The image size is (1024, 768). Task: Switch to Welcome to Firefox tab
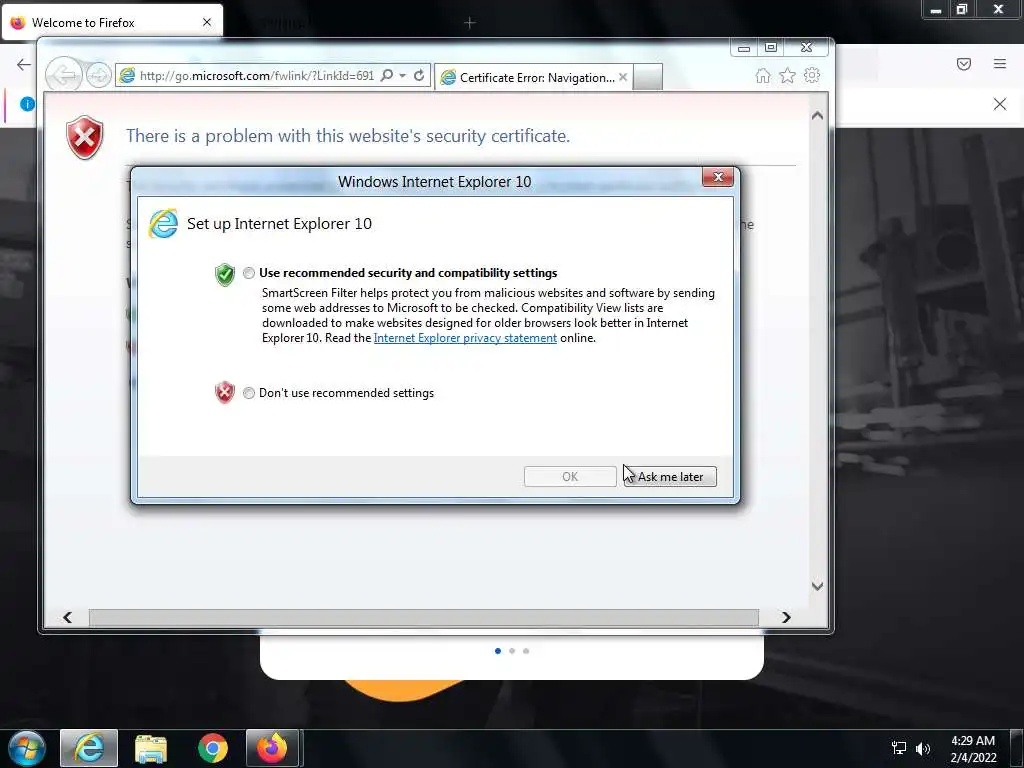click(x=112, y=22)
